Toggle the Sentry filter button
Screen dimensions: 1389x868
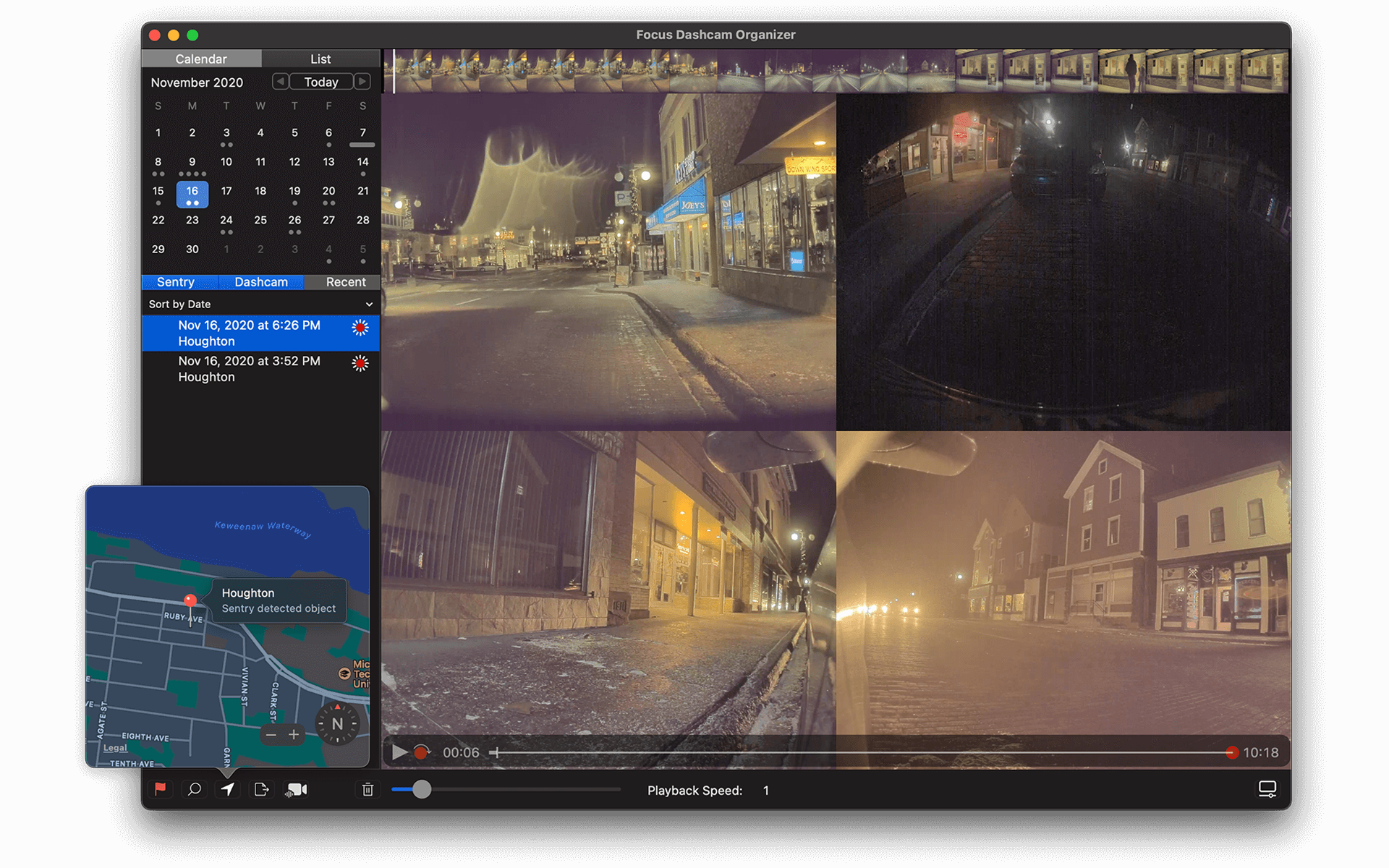176,282
